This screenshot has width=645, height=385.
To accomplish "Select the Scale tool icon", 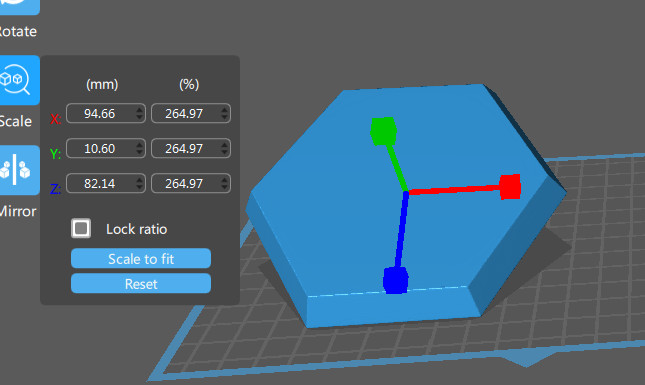I will pos(19,80).
